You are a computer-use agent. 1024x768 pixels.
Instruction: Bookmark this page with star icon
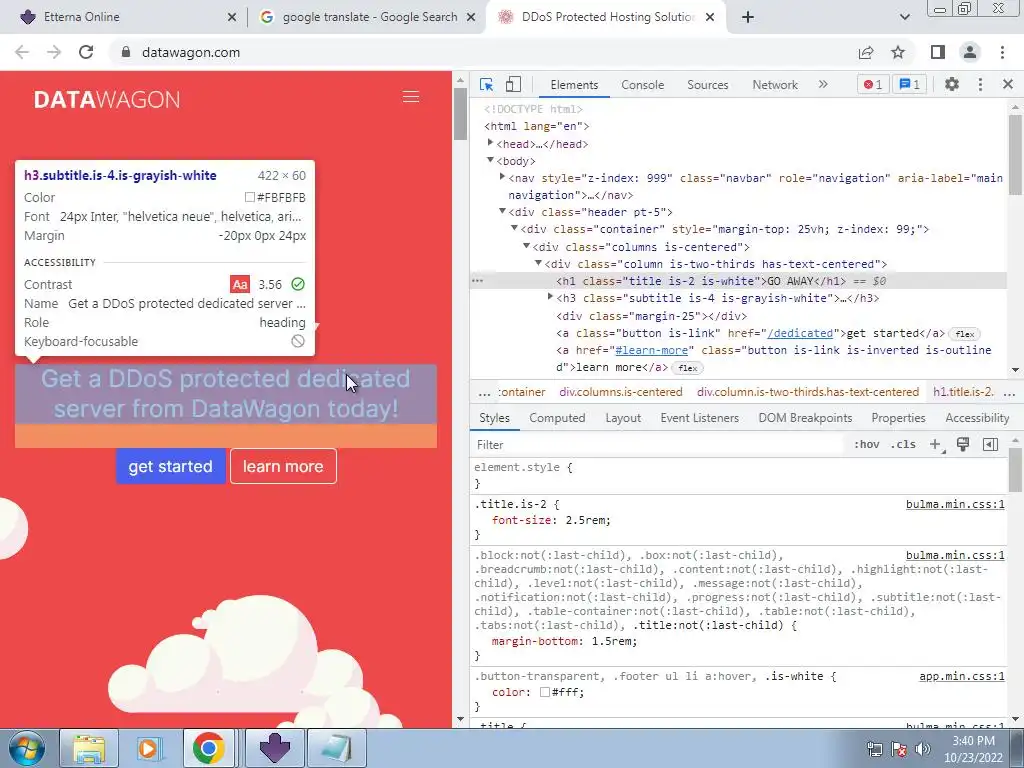coord(898,52)
